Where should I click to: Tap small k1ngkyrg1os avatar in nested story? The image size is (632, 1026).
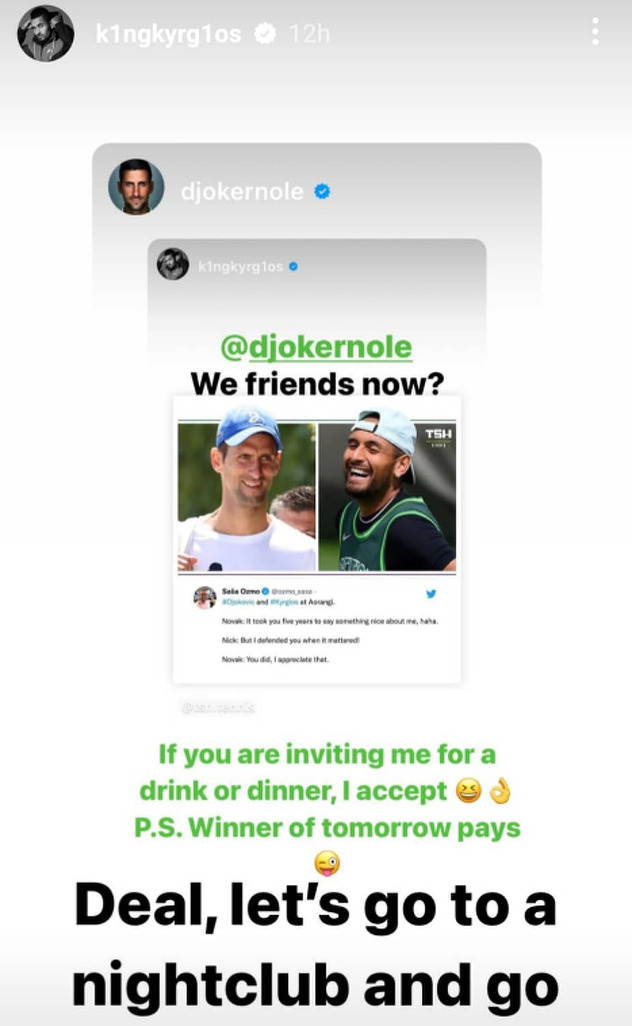pos(173,264)
